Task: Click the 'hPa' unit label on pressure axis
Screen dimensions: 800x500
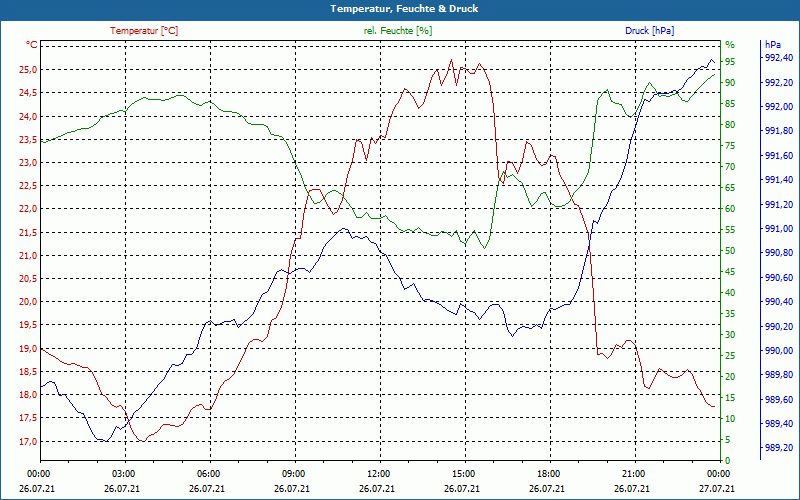Action: pyautogui.click(x=772, y=45)
